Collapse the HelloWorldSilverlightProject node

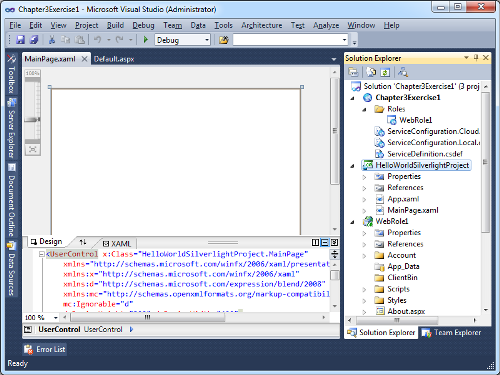352,166
